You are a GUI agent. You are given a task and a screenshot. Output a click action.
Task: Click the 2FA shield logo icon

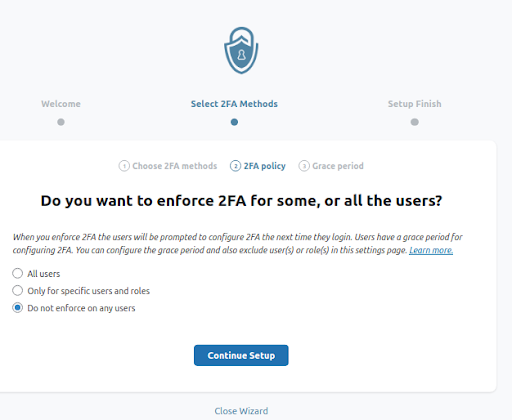(x=241, y=50)
